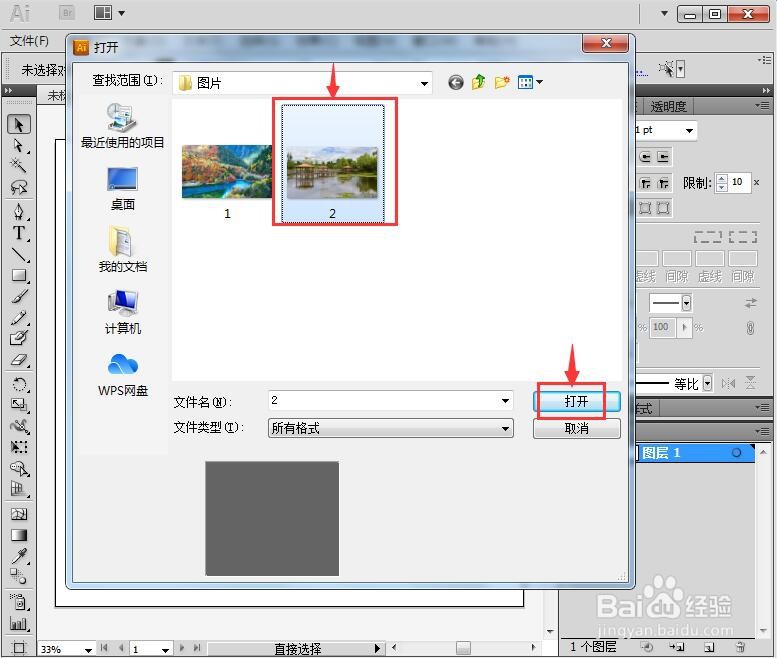The height and width of the screenshot is (658, 777).
Task: Select the 图层 1 layer row
Action: tap(695, 453)
